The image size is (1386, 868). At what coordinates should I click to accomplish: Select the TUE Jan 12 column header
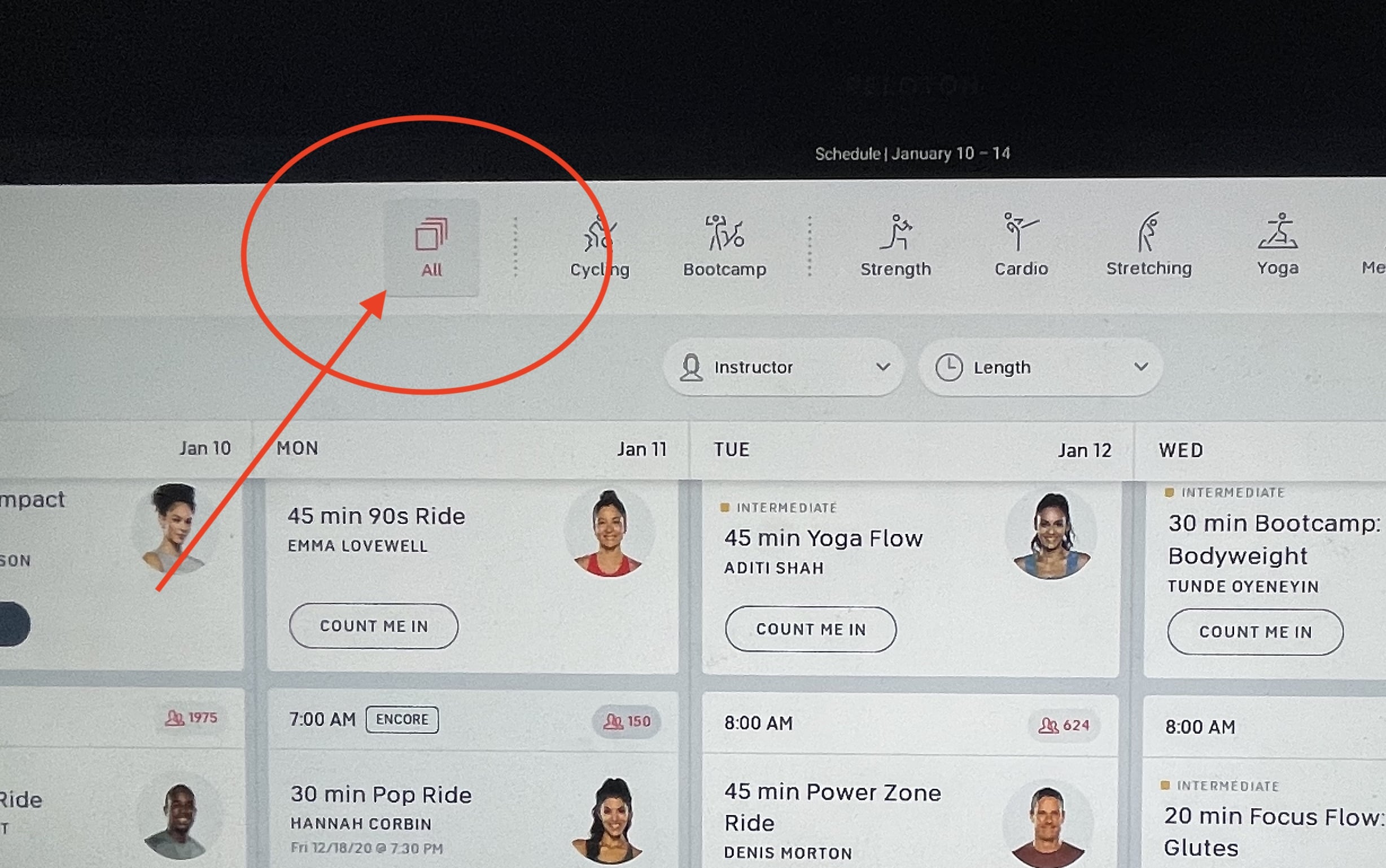coord(912,450)
